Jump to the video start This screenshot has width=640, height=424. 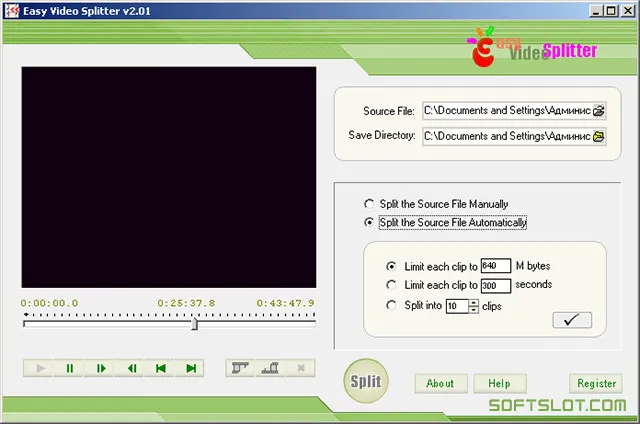coord(160,369)
